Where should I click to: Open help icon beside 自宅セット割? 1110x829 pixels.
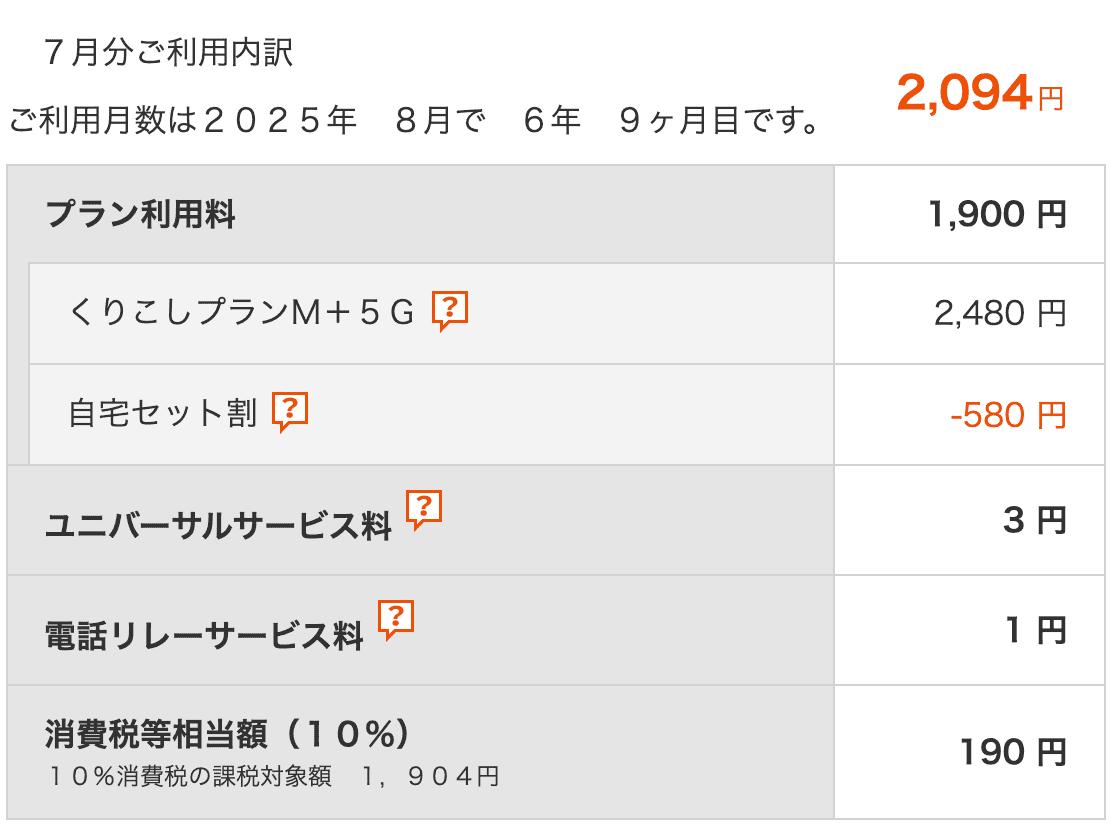(290, 411)
